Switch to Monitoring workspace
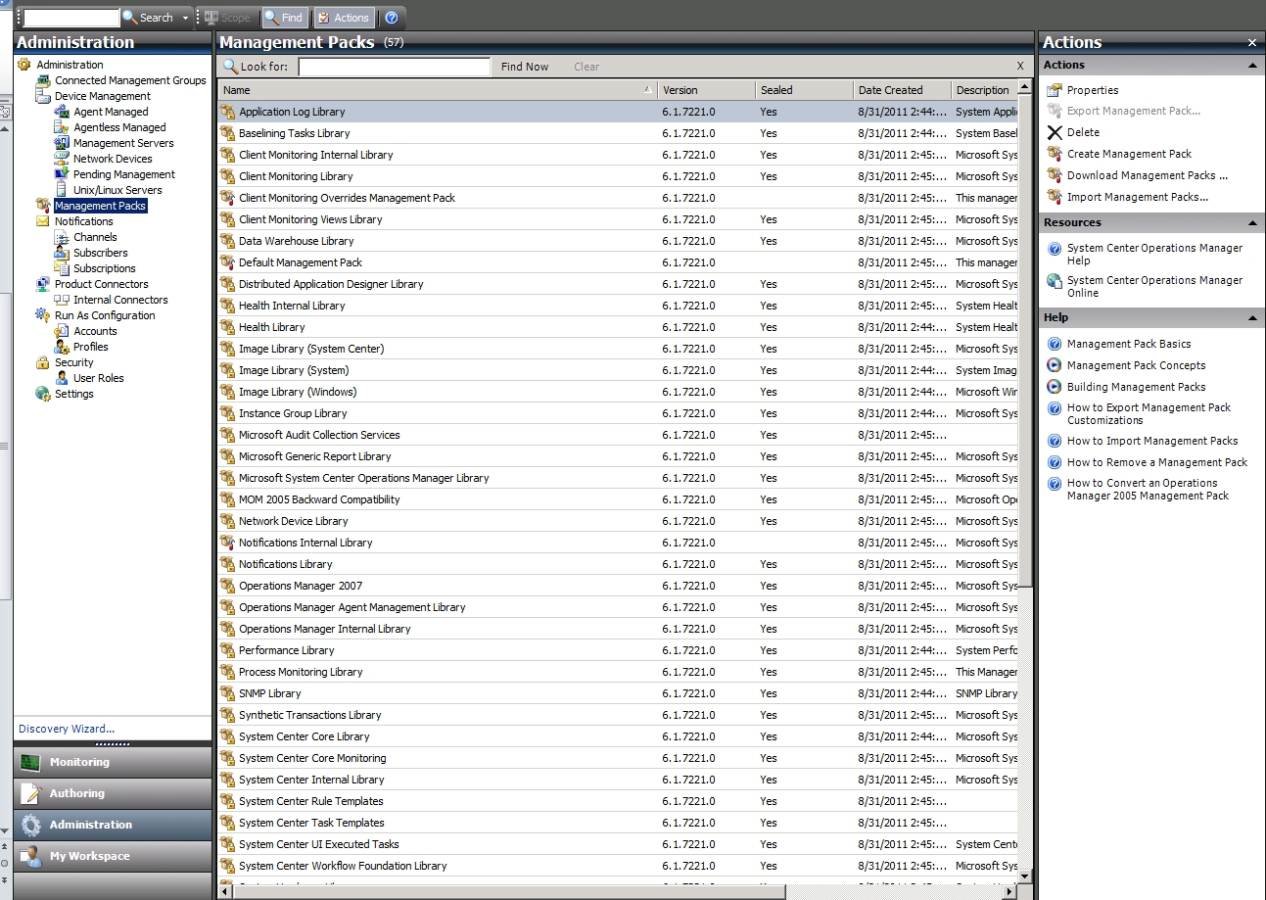1266x900 pixels. [x=112, y=762]
